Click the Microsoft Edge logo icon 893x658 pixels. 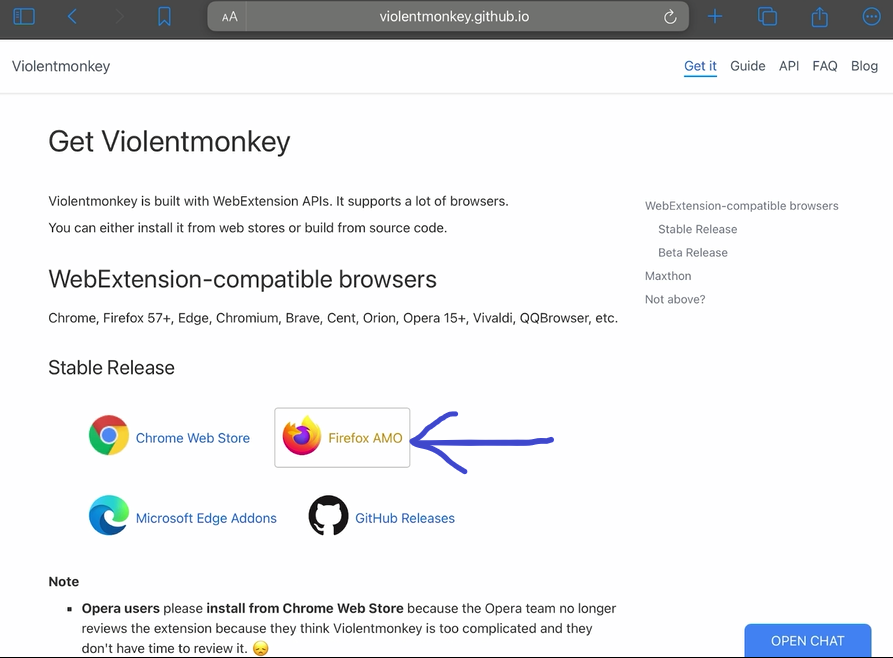(108, 517)
